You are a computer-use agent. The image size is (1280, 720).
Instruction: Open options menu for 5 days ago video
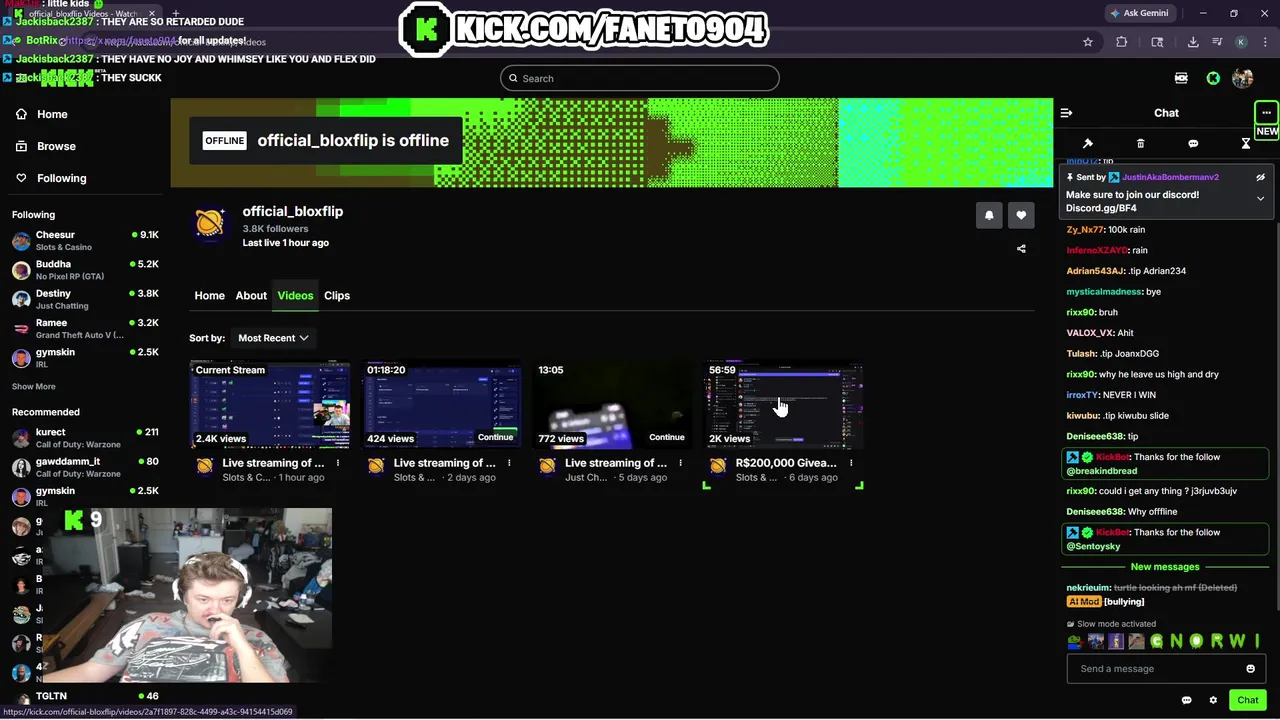pos(680,463)
